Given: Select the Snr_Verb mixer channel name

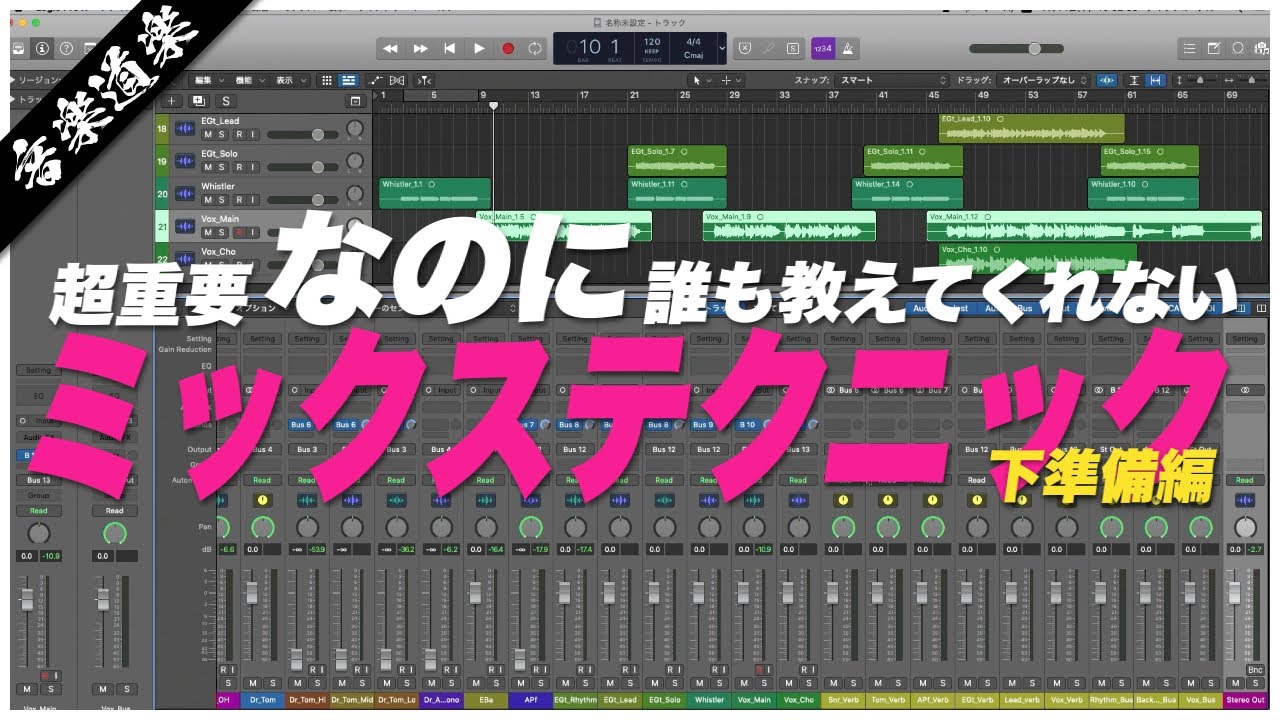Looking at the screenshot, I should [x=843, y=700].
